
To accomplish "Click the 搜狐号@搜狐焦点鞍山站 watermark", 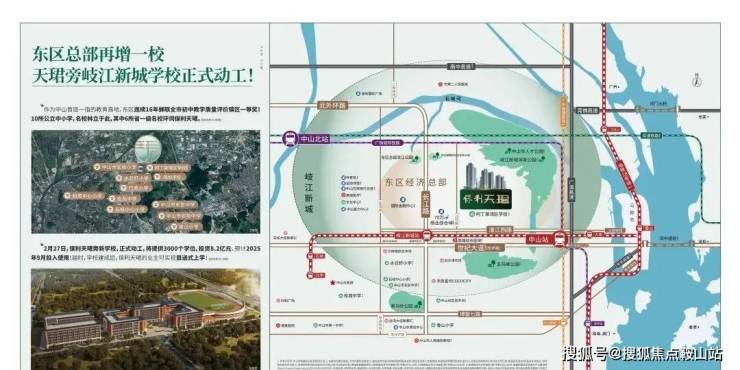I will pos(641,353).
